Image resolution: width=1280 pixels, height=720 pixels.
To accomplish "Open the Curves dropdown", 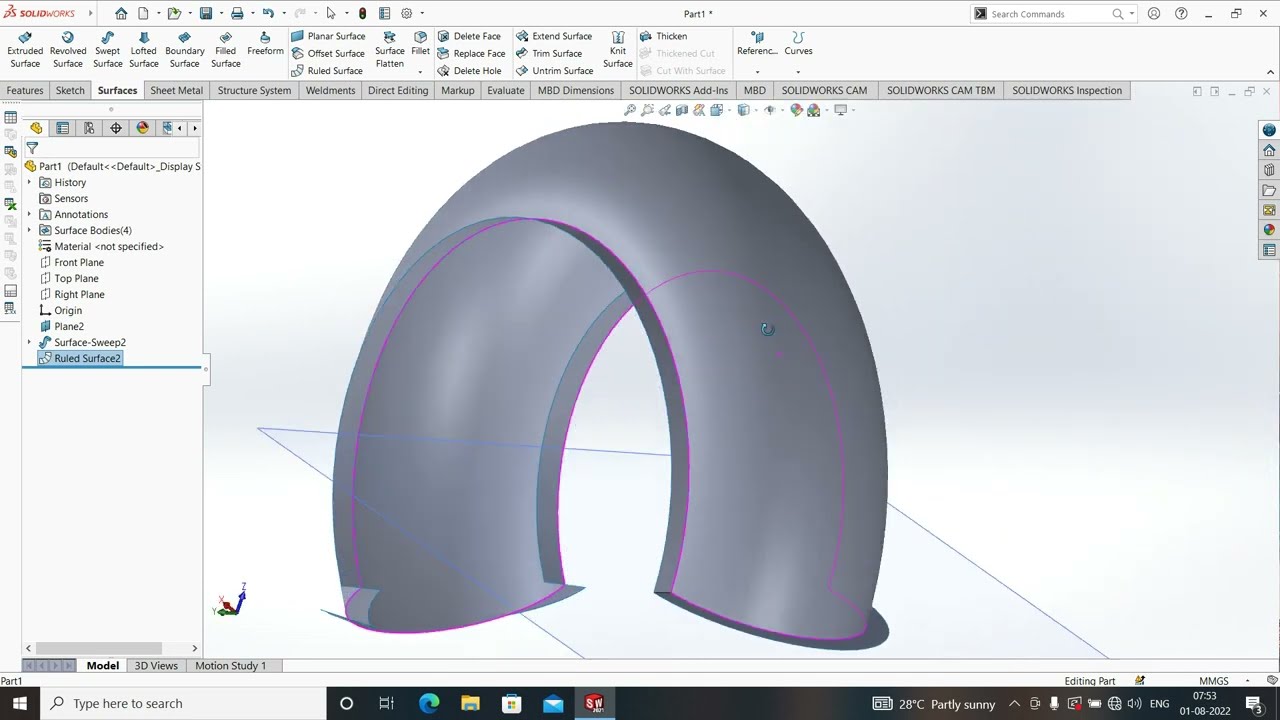I will click(798, 72).
